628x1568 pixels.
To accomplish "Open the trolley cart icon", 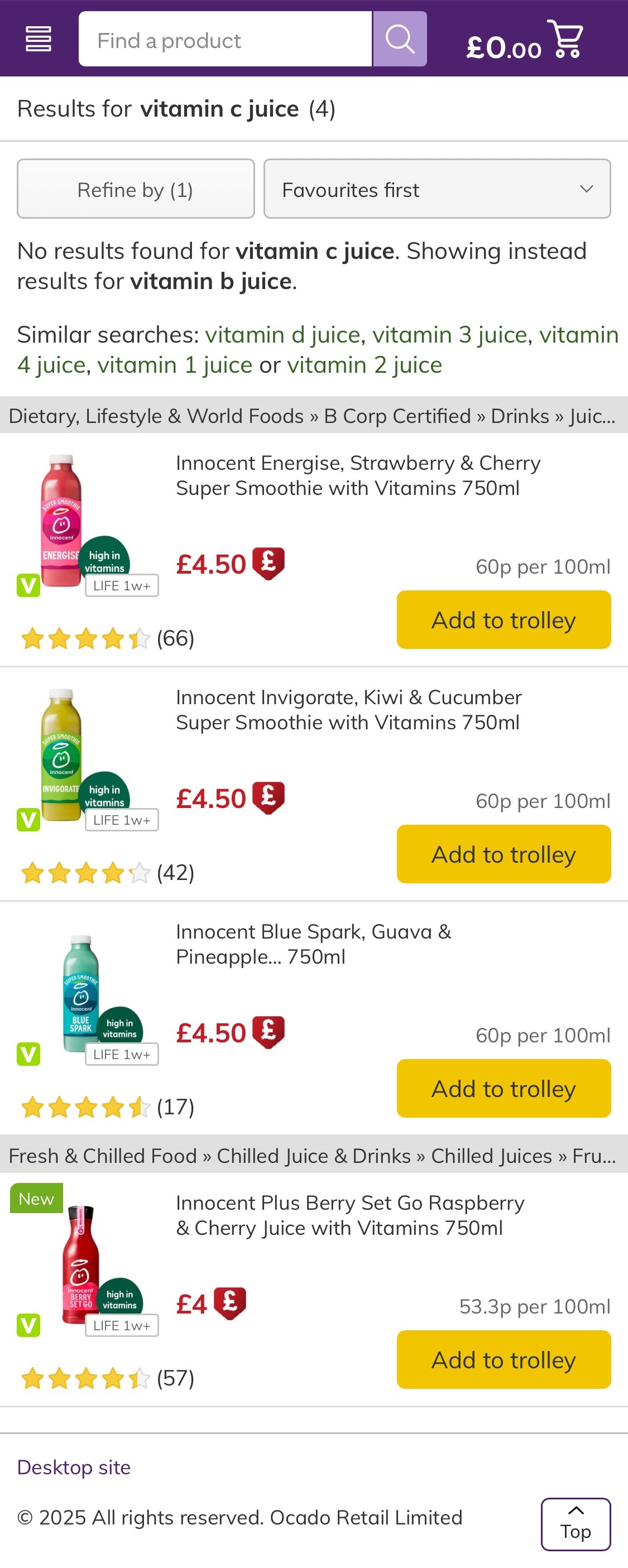I will click(x=566, y=39).
